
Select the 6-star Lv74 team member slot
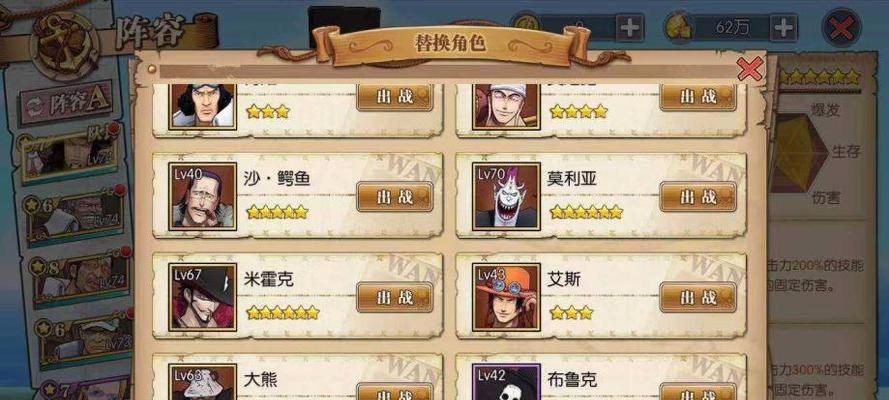(x=75, y=215)
